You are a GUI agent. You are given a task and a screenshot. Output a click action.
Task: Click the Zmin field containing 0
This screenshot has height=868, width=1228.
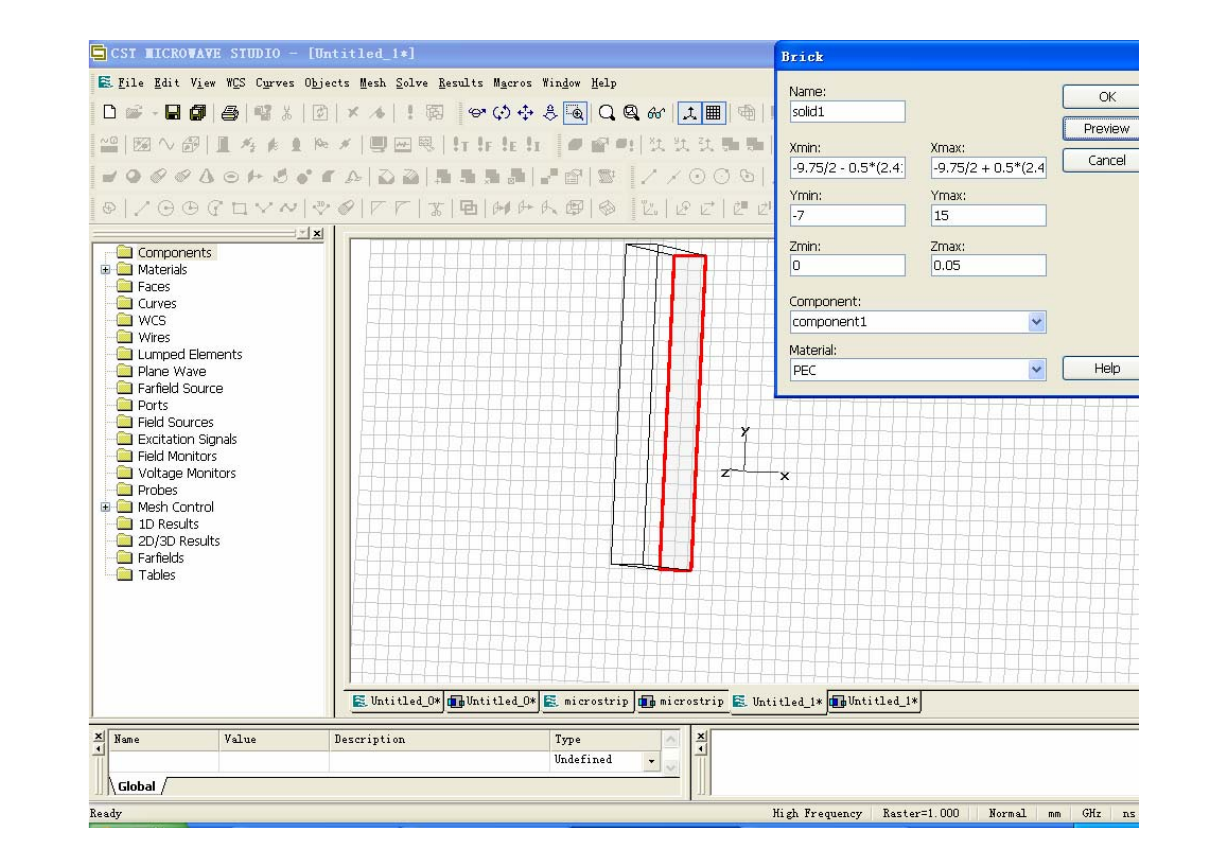[847, 266]
